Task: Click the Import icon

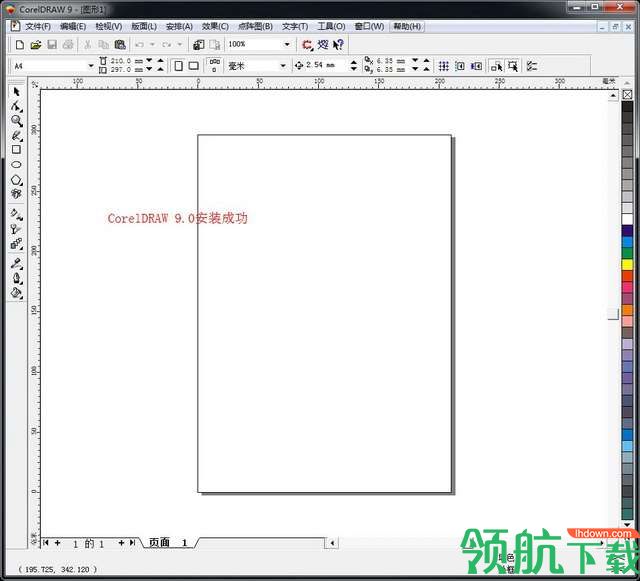Action: (x=199, y=45)
